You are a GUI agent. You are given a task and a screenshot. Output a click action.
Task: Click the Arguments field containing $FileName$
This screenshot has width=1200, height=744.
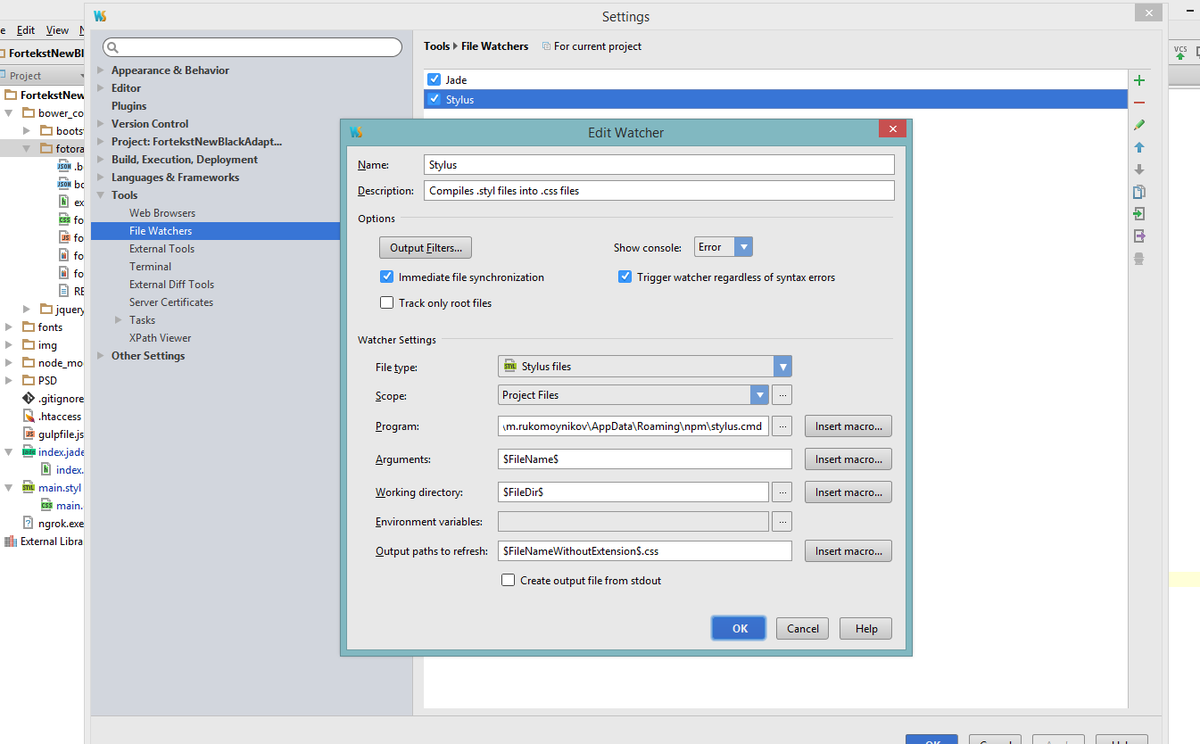click(x=645, y=460)
